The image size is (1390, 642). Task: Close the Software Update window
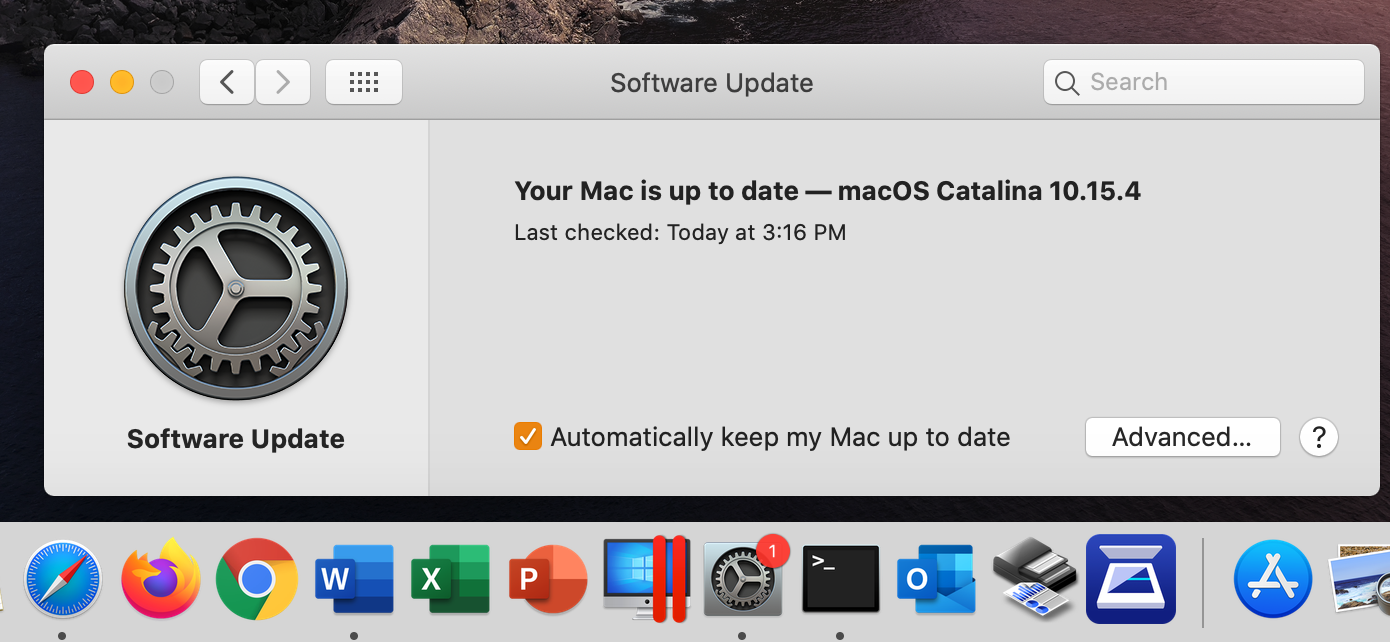point(82,82)
